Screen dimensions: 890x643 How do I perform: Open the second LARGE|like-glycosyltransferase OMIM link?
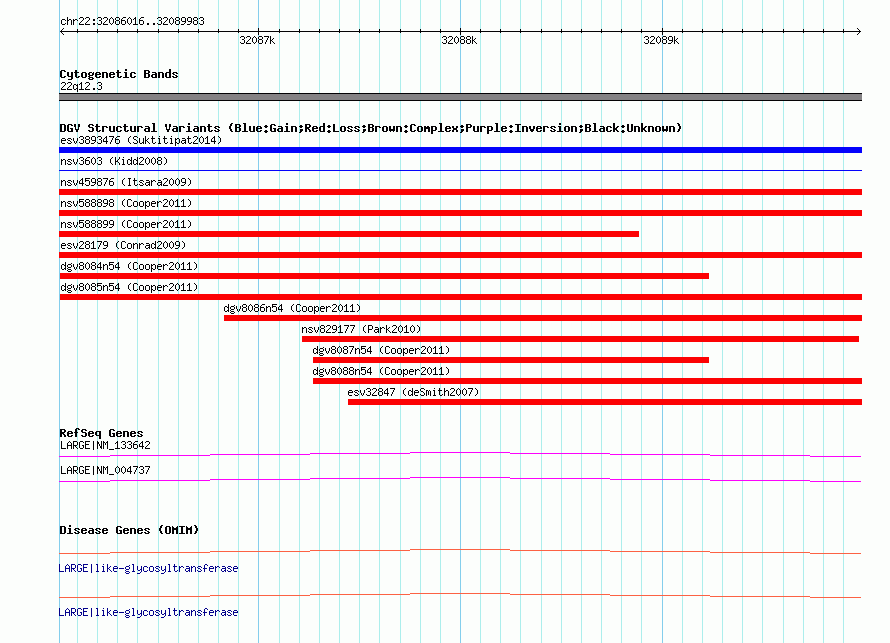(149, 612)
